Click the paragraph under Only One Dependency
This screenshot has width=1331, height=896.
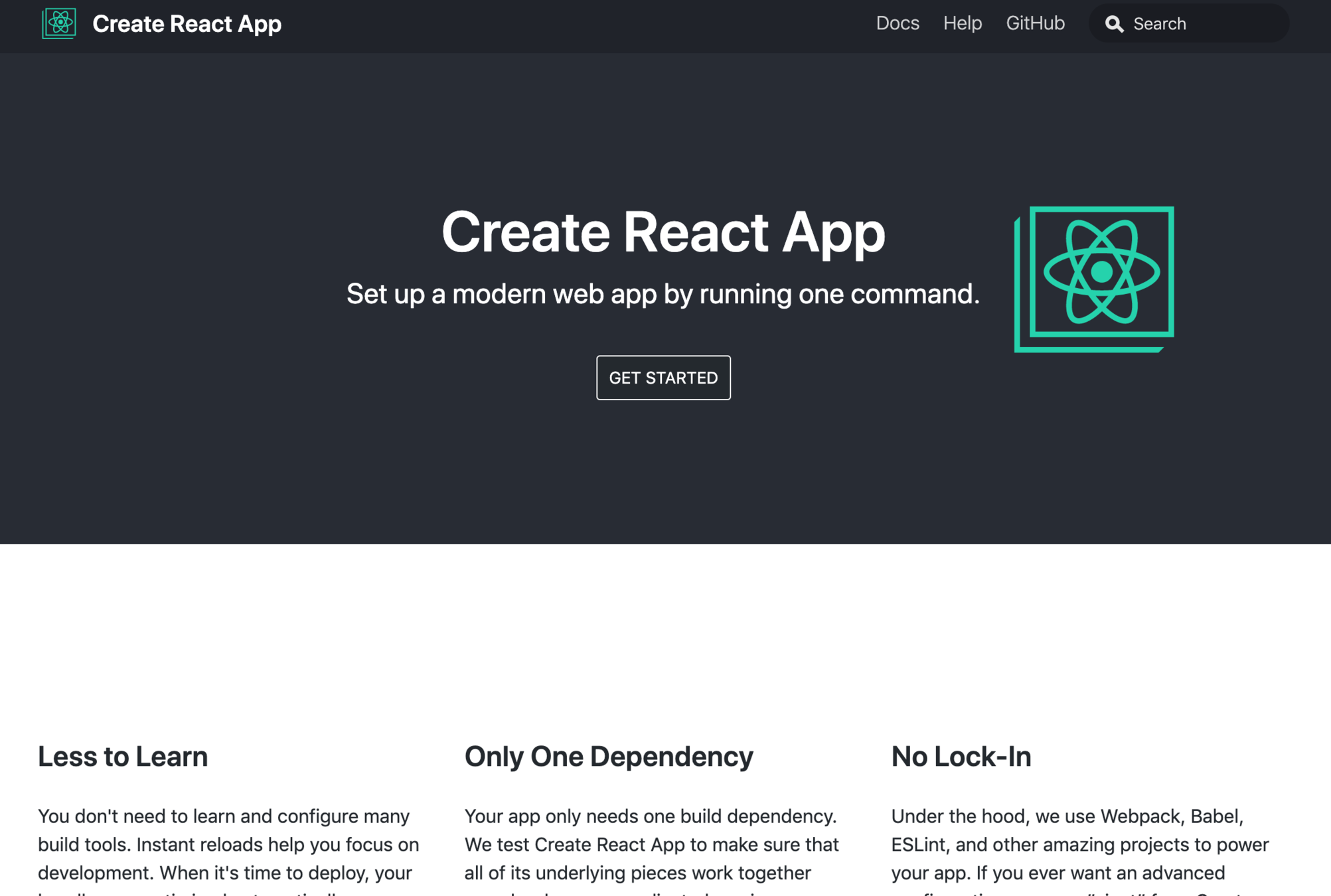651,844
